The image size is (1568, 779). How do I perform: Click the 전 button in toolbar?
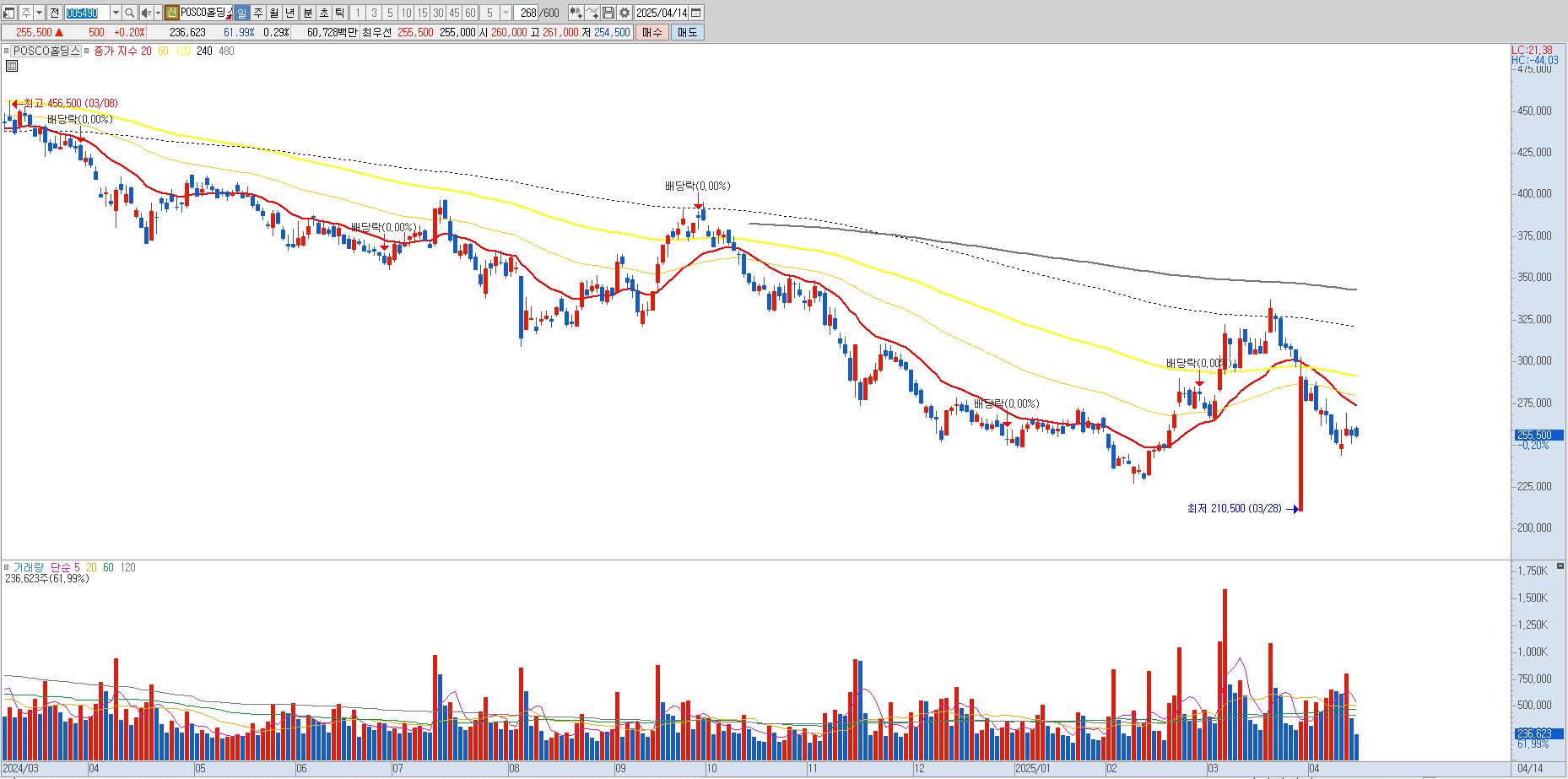pyautogui.click(x=55, y=13)
